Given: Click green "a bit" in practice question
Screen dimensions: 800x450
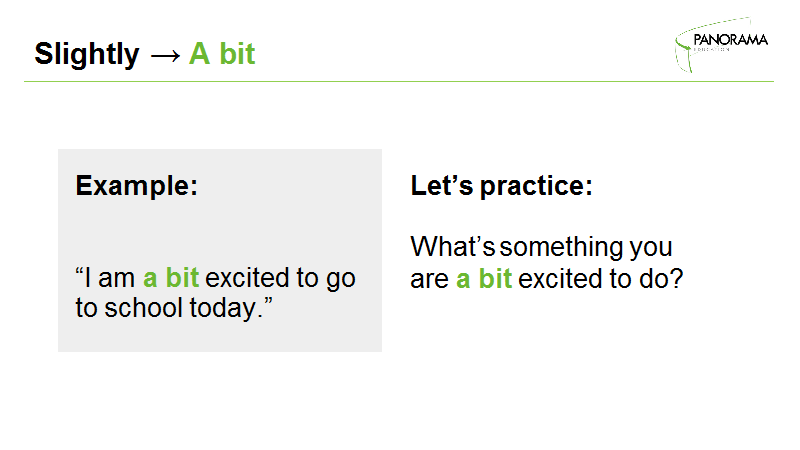Looking at the screenshot, I should tap(484, 279).
